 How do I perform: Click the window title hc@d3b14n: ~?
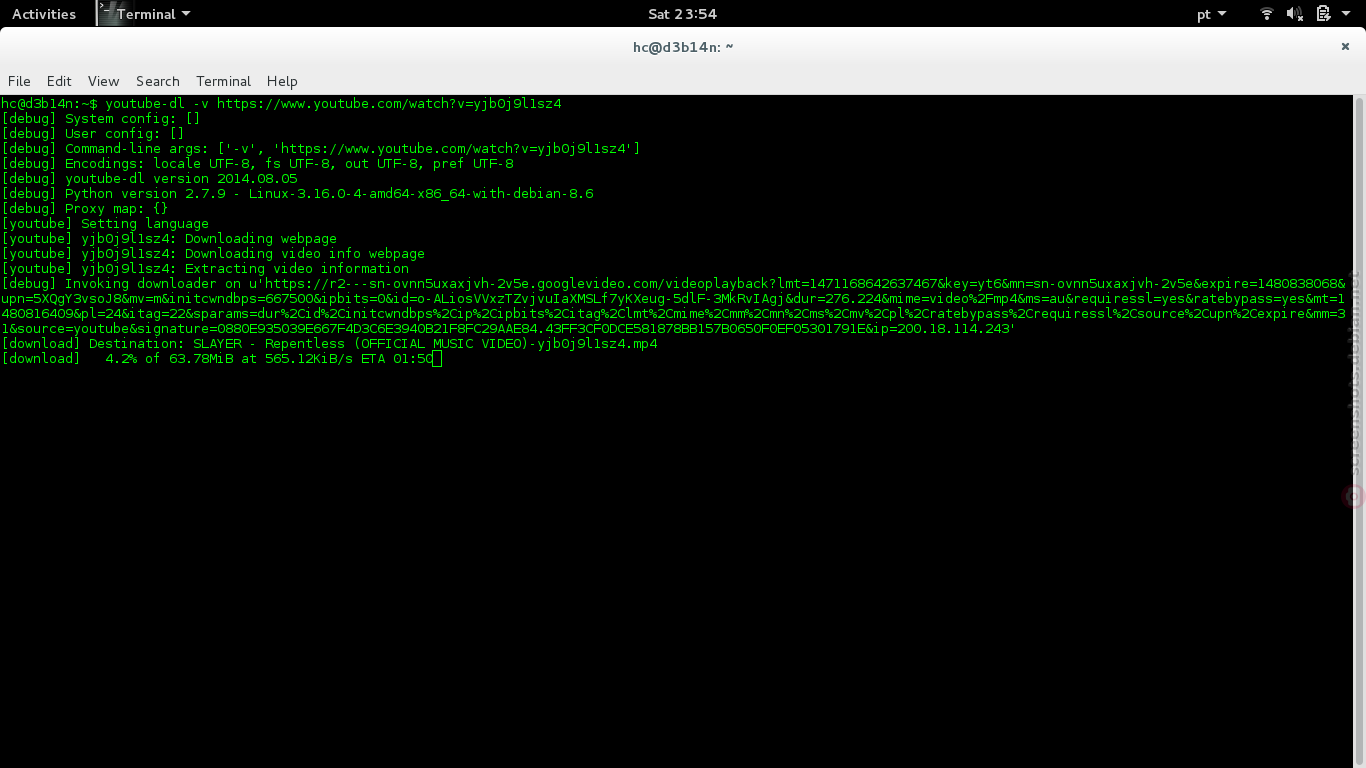click(x=683, y=47)
